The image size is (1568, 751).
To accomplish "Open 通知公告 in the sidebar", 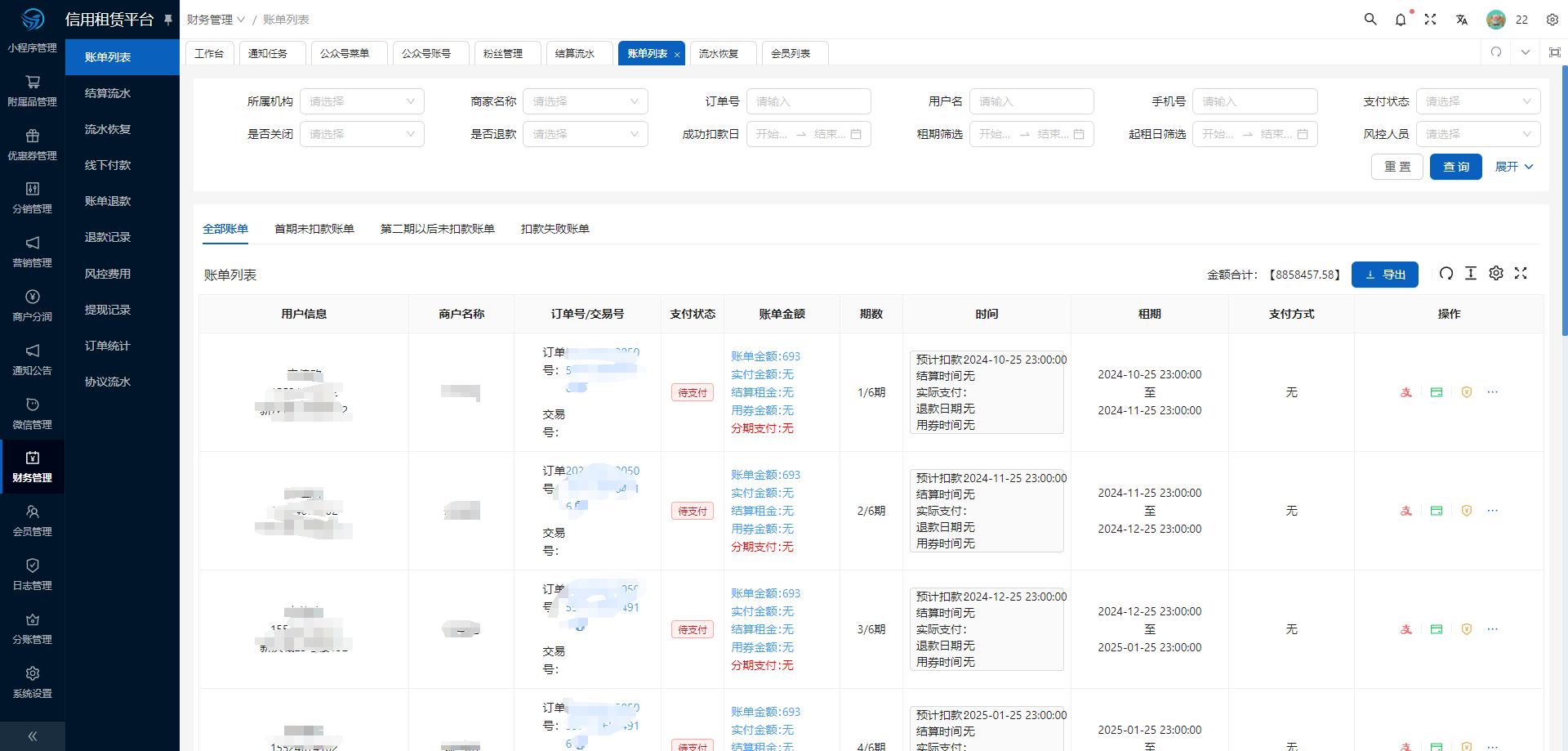I will (33, 360).
